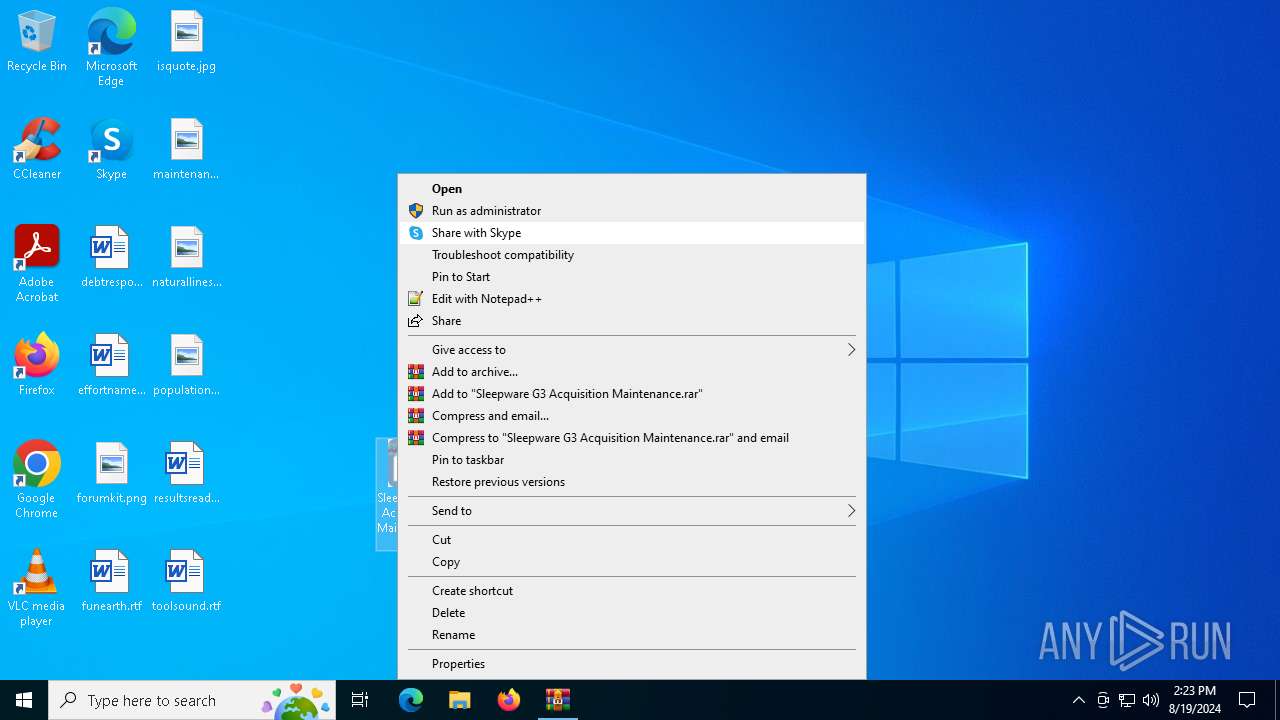1280x720 pixels.
Task: Select the resultsread... Word document
Action: tap(186, 474)
